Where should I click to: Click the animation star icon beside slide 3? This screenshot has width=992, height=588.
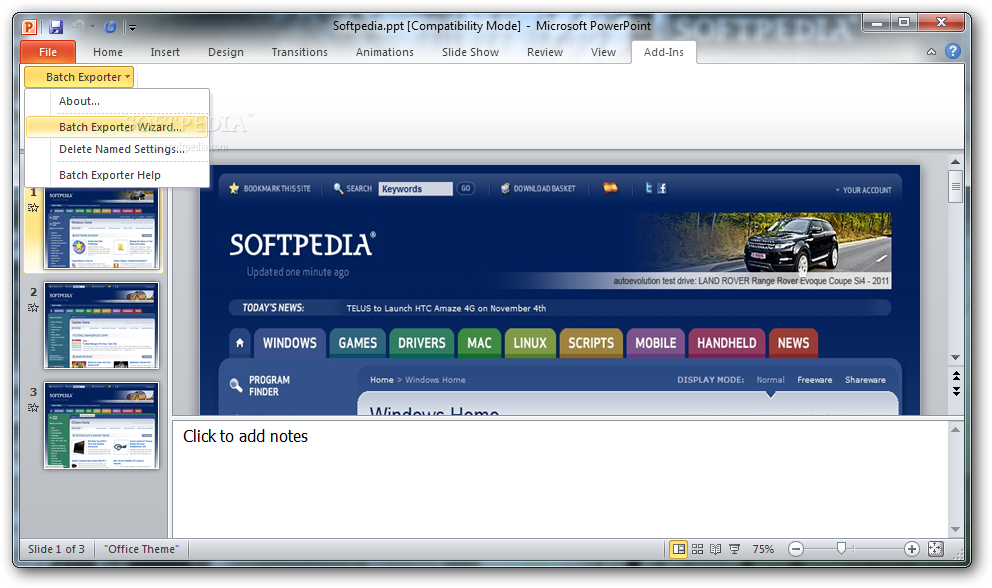[x=34, y=408]
